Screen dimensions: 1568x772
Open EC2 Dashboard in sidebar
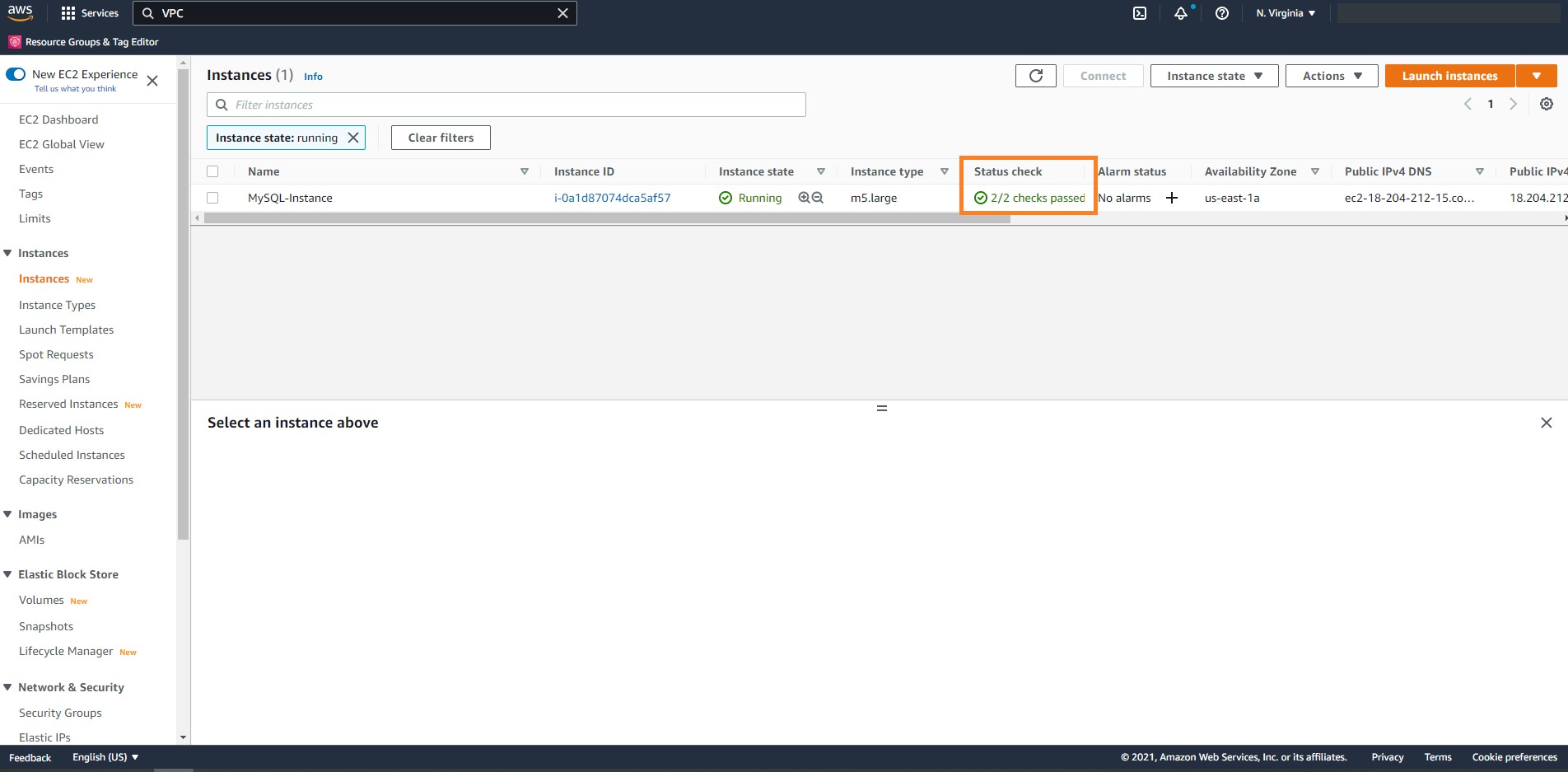point(58,119)
